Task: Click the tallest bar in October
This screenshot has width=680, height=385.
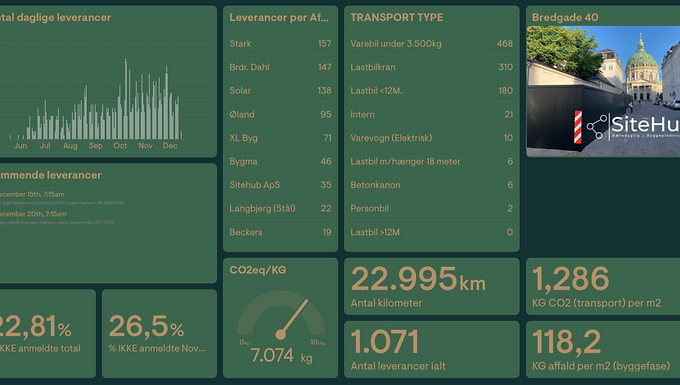Action: point(126,99)
